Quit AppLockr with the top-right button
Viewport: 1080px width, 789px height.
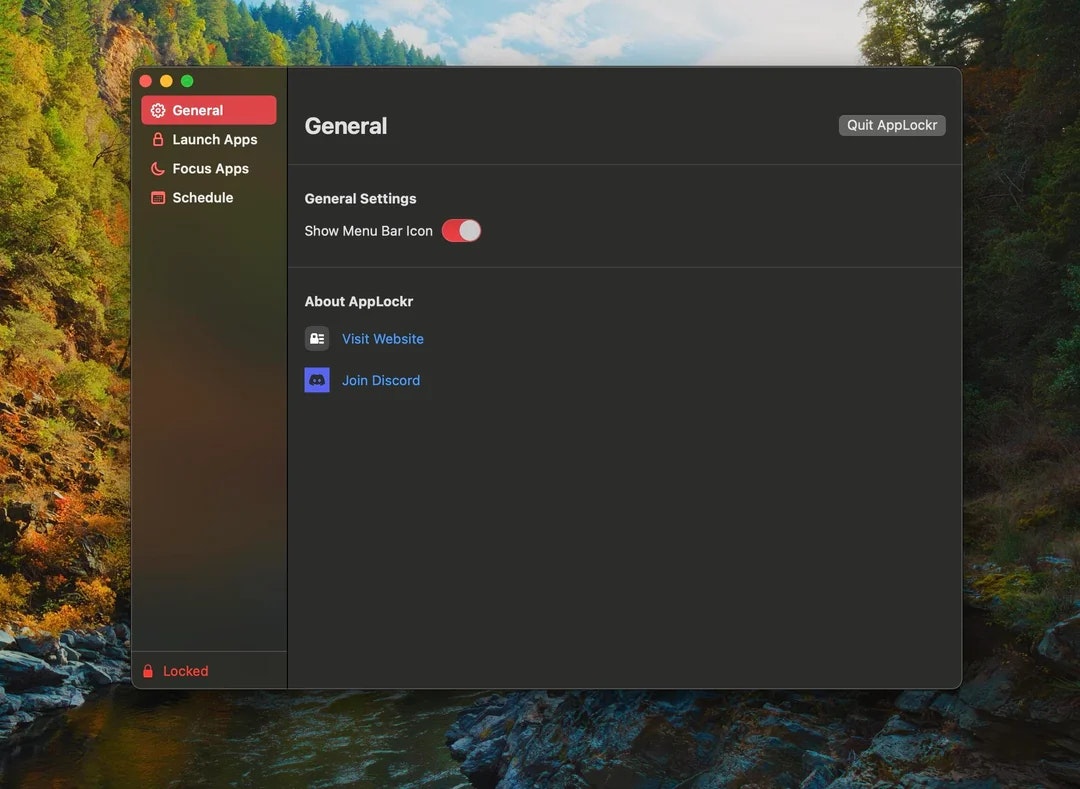(891, 125)
